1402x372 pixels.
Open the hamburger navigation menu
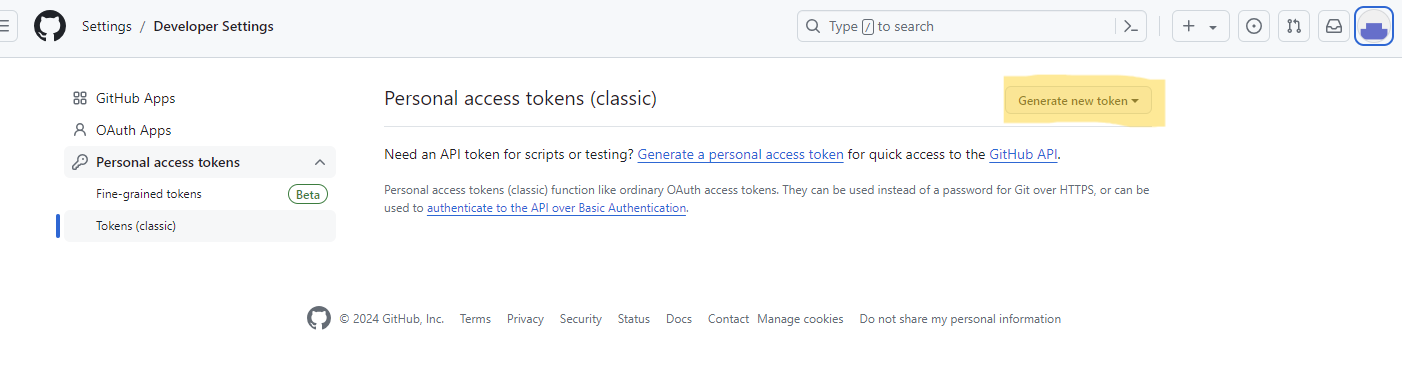pos(5,27)
